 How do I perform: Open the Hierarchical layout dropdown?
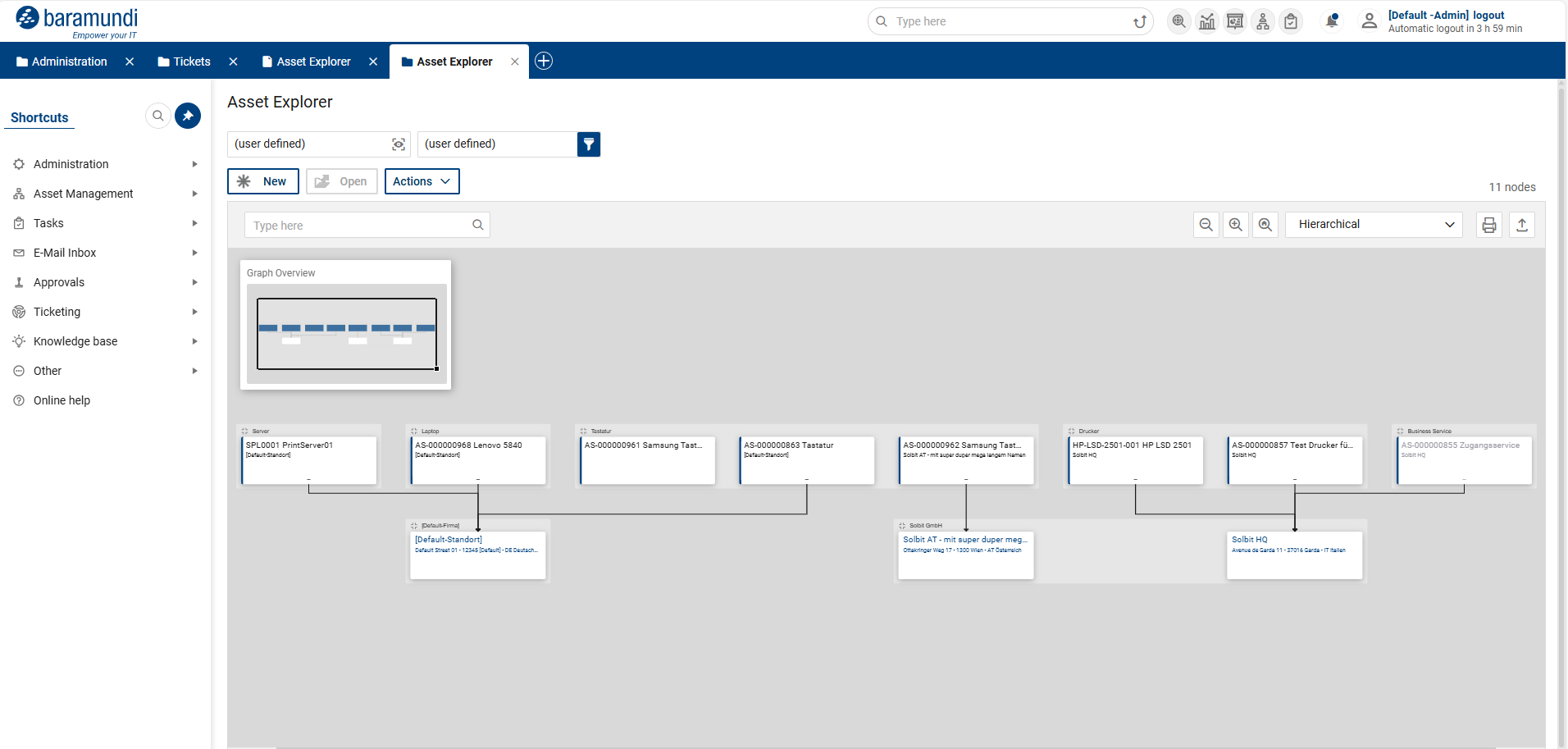(1373, 224)
